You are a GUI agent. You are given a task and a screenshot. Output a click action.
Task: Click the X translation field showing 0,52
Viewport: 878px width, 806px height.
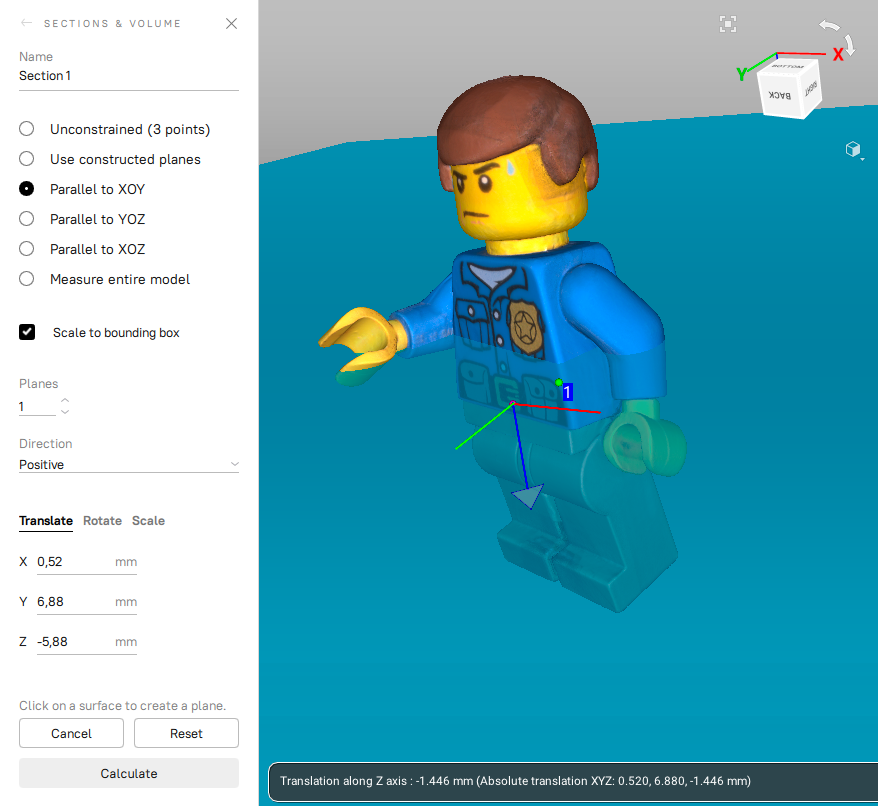[87, 562]
